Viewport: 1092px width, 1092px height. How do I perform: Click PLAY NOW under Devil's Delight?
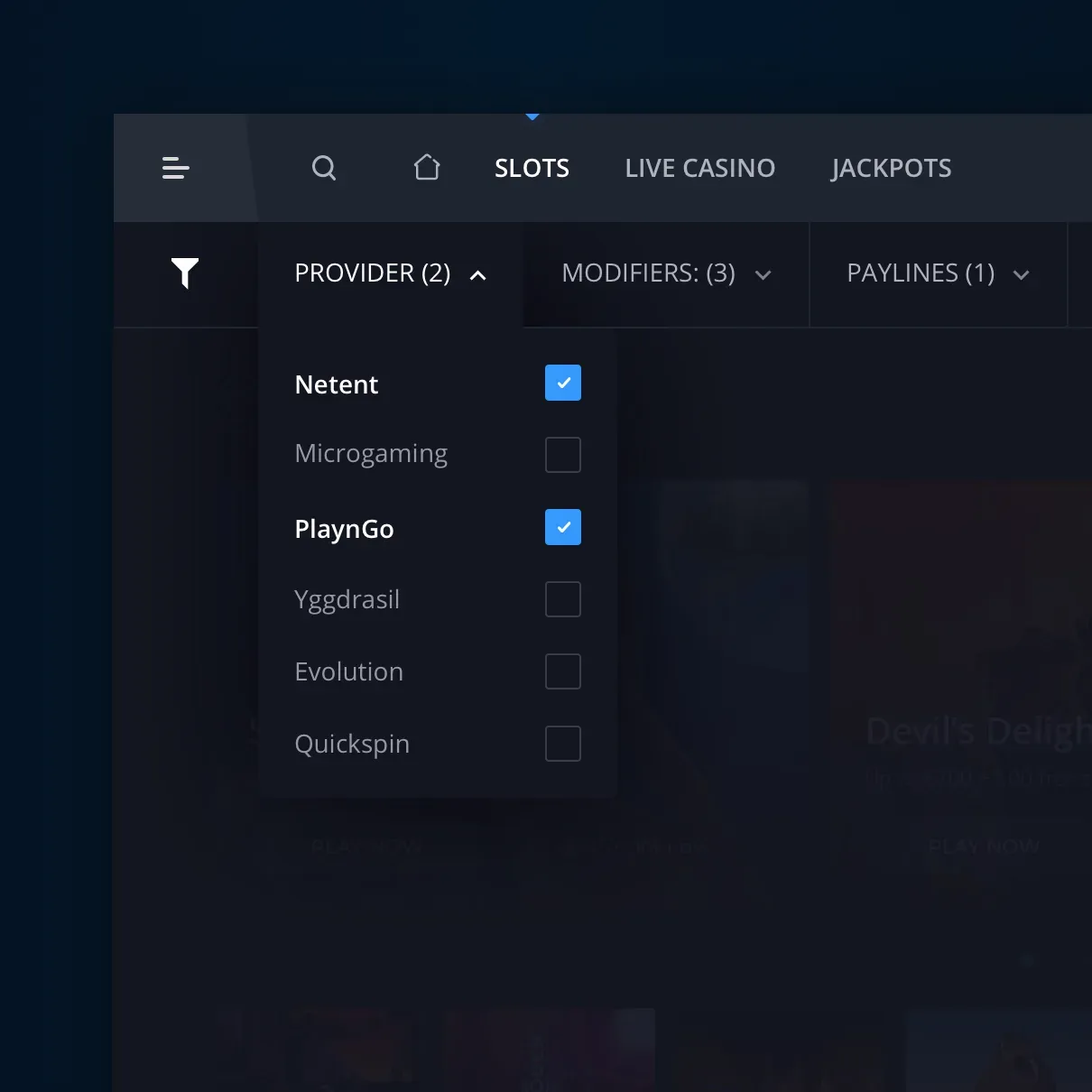tap(984, 847)
